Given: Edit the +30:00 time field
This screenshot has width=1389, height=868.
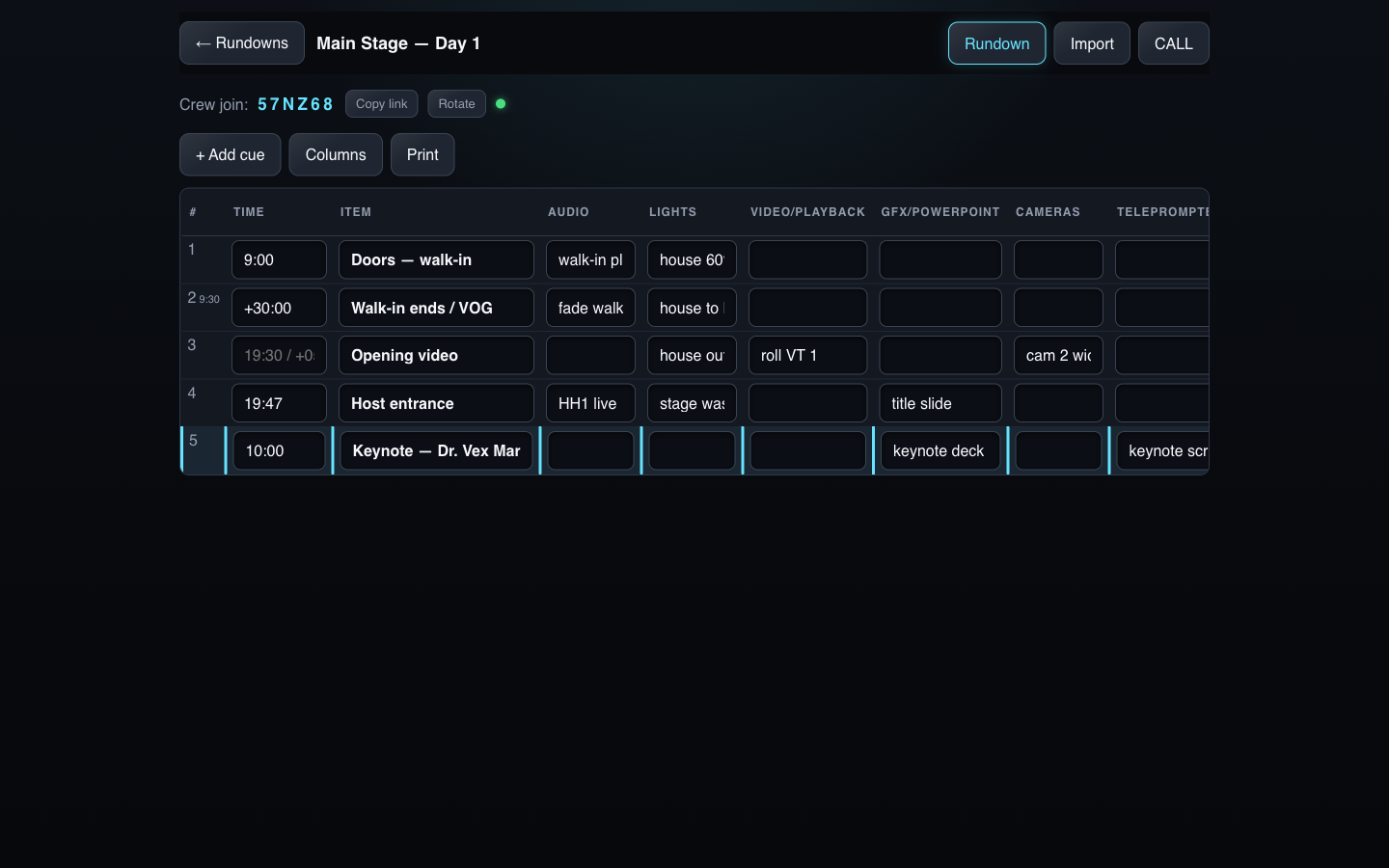Looking at the screenshot, I should pos(279,308).
